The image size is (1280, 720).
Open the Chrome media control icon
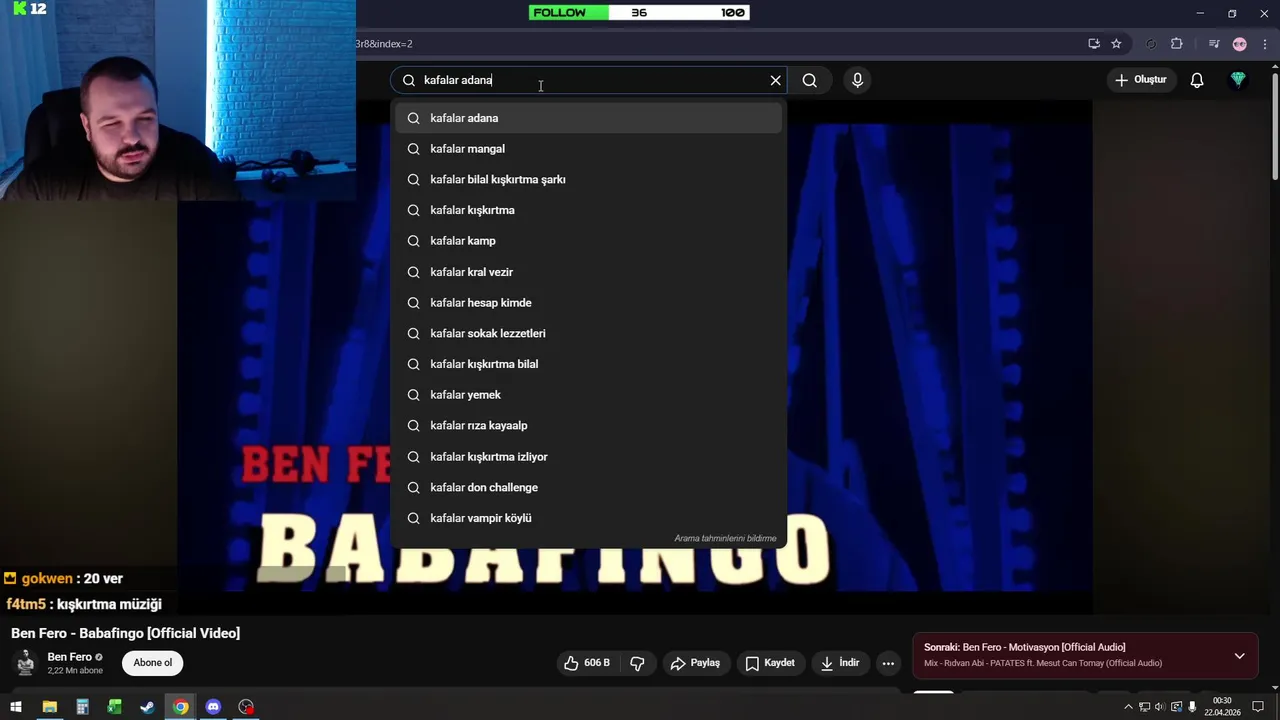tap(1214, 44)
